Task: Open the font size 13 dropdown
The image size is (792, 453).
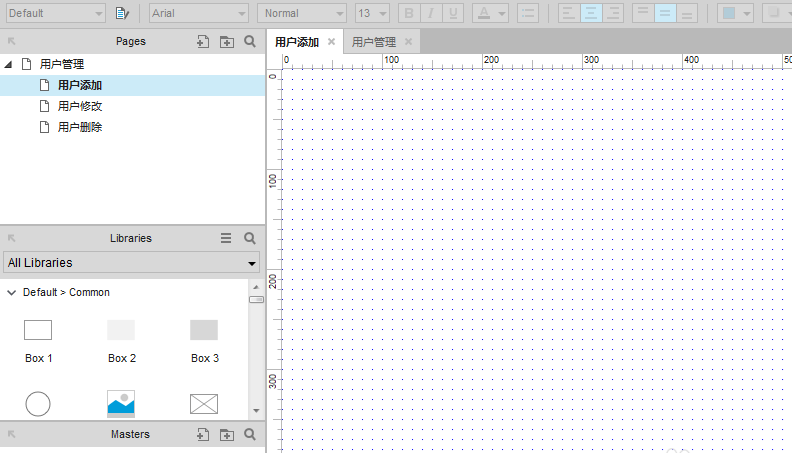Action: click(372, 13)
